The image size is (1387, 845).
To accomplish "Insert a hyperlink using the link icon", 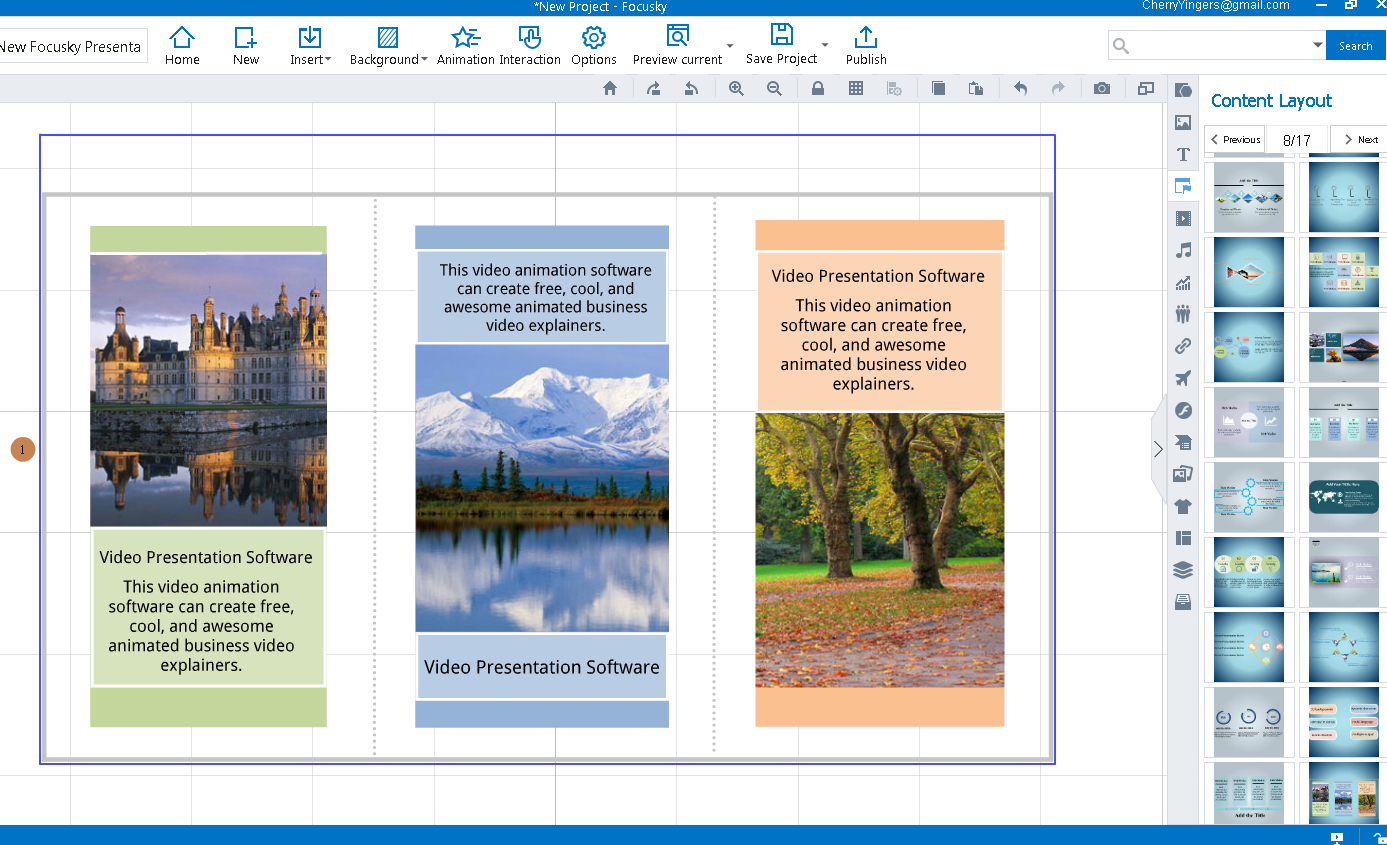I will tap(1183, 346).
